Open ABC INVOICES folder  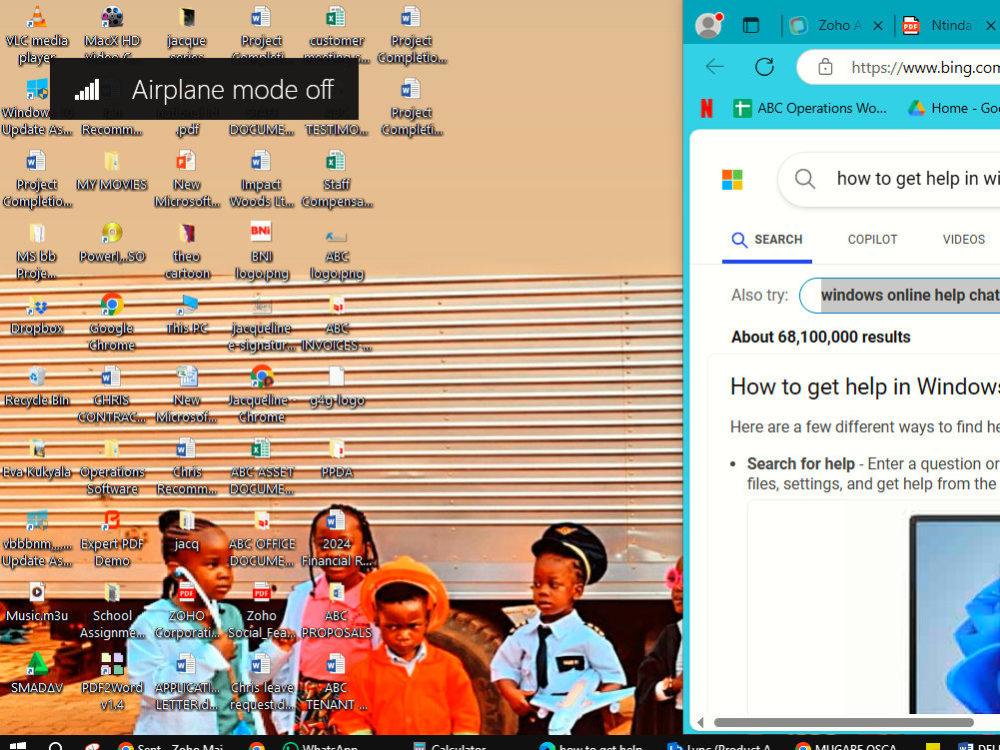[x=336, y=323]
